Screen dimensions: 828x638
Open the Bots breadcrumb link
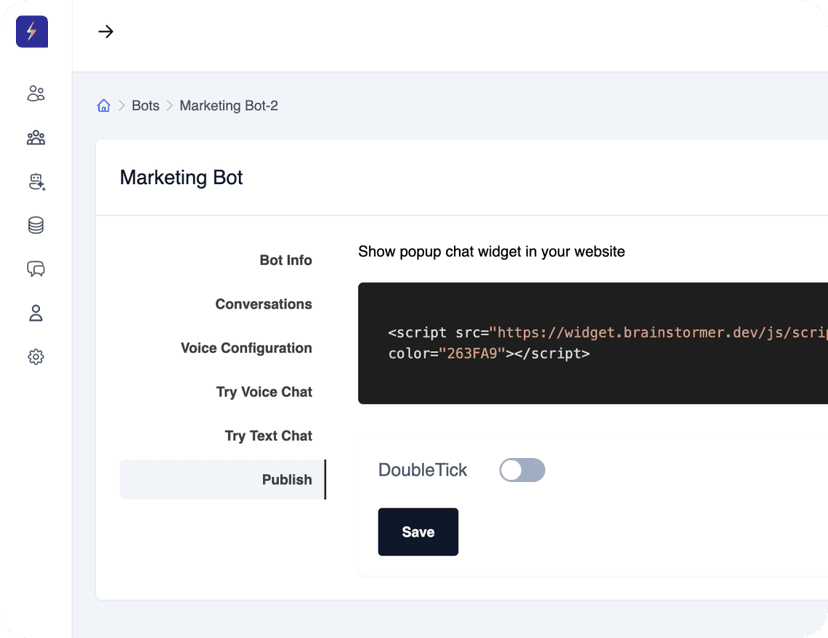click(145, 105)
